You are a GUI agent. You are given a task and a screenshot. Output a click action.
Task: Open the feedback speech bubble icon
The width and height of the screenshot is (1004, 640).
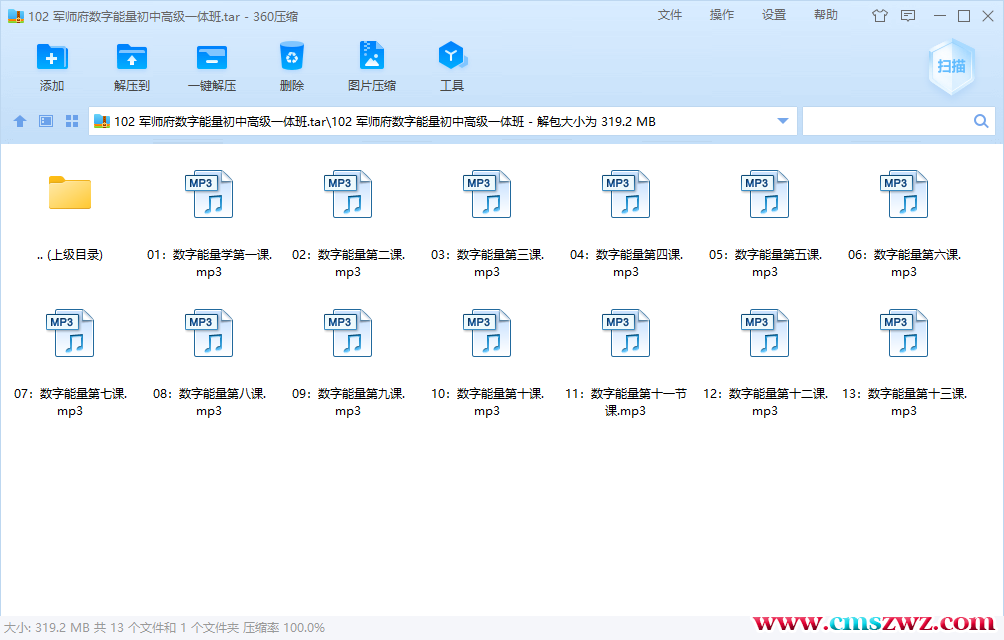908,15
